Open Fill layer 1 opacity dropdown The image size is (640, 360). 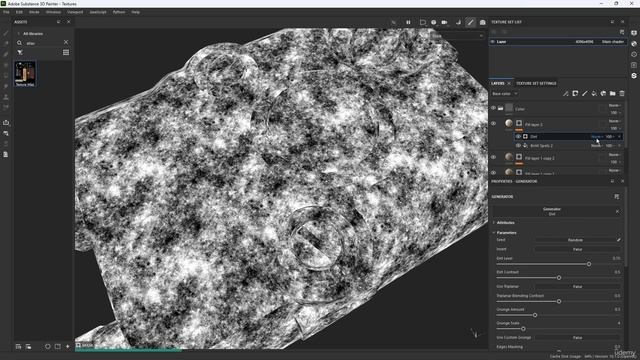[615, 128]
